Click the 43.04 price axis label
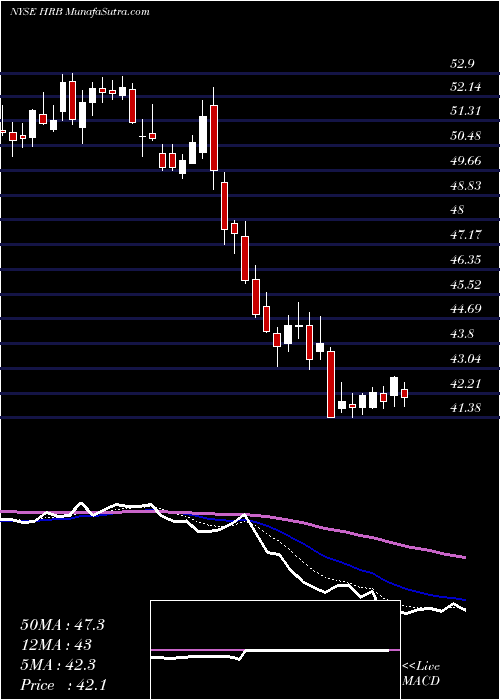500x700 pixels. tap(467, 359)
